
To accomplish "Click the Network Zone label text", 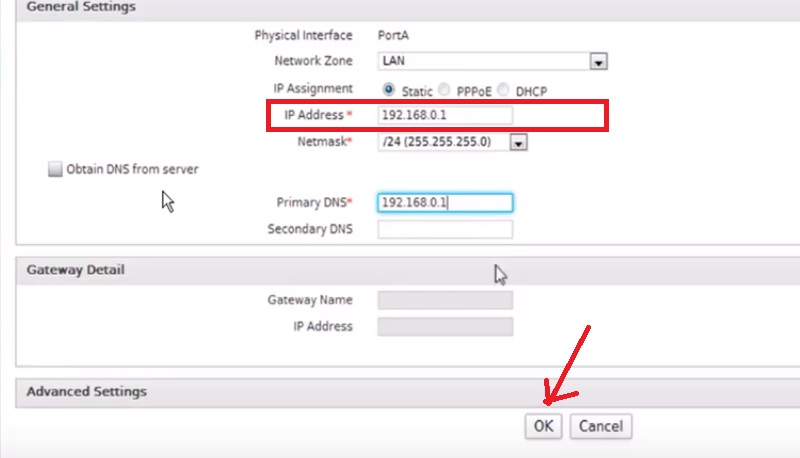I will [x=312, y=62].
